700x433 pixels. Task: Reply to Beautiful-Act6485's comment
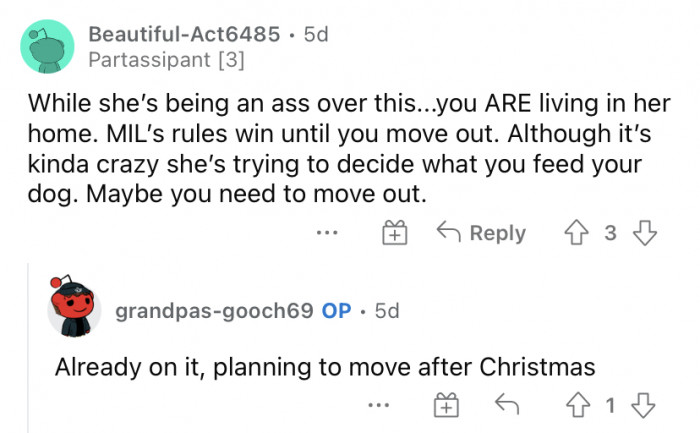pyautogui.click(x=481, y=233)
